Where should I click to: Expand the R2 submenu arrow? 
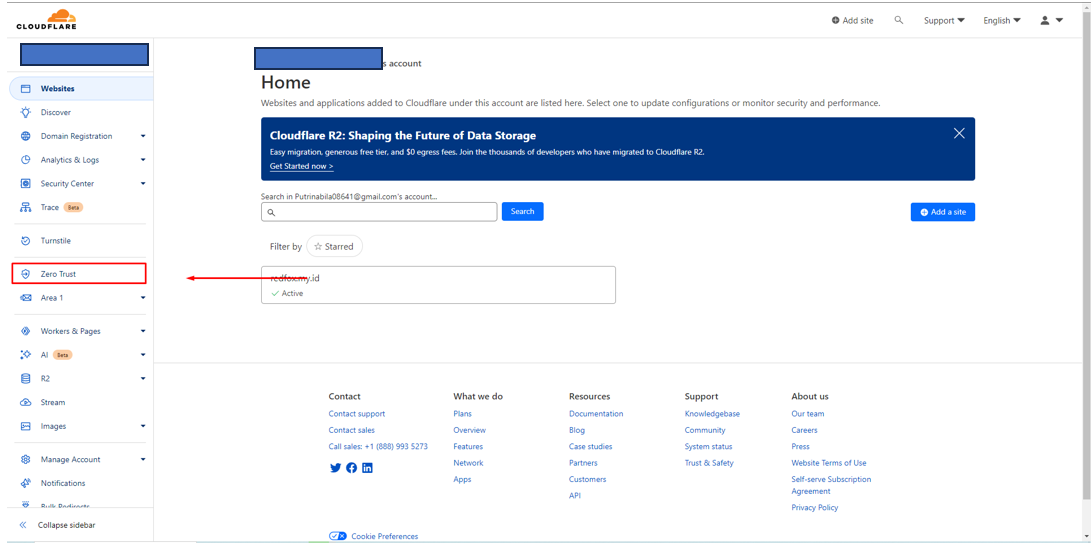pyautogui.click(x=143, y=378)
